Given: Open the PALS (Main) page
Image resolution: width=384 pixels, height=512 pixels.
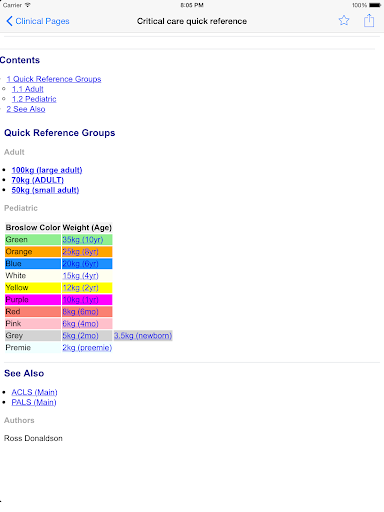Looking at the screenshot, I should [x=34, y=402].
